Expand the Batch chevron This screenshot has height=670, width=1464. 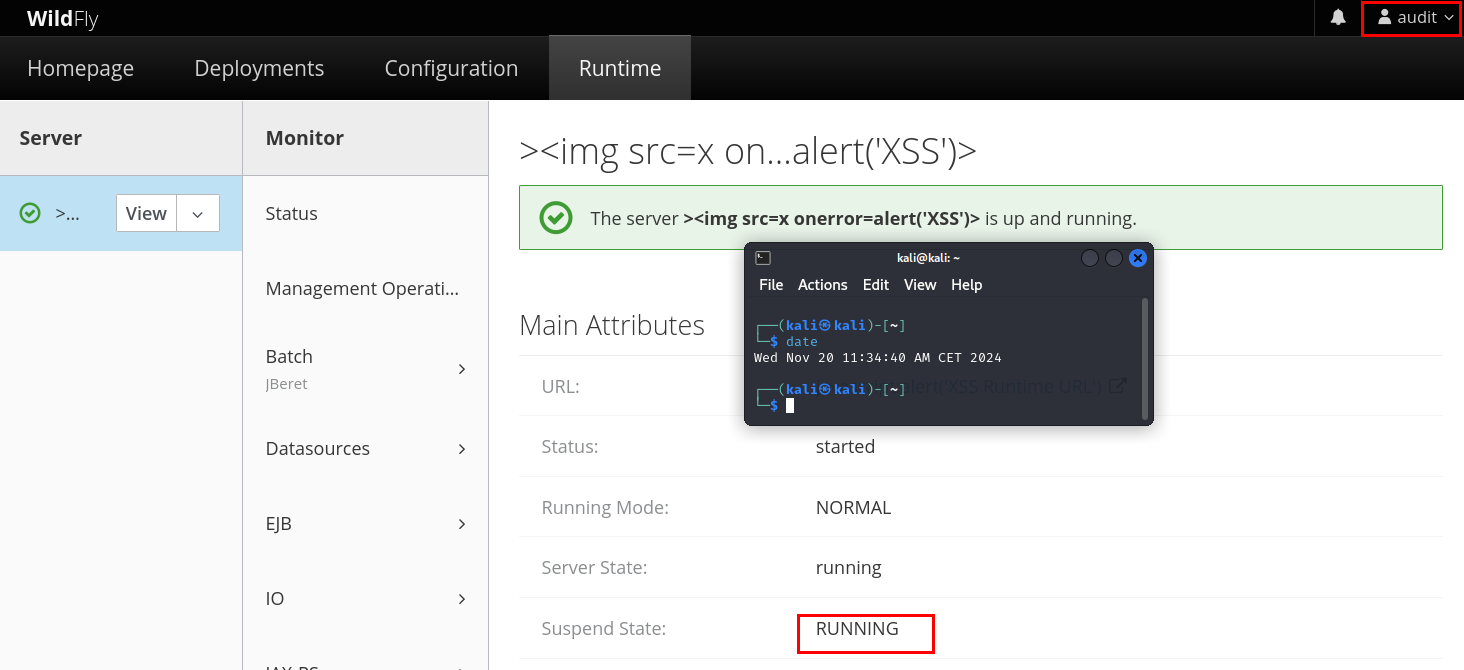pyautogui.click(x=462, y=369)
